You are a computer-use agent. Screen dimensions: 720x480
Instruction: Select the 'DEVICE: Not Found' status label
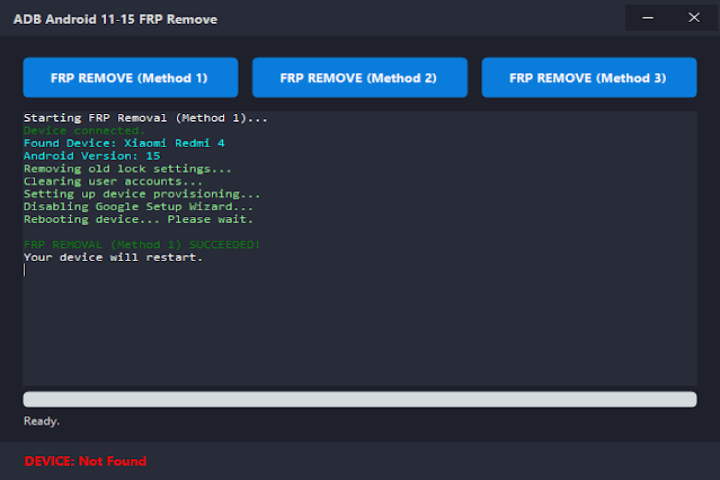pyautogui.click(x=86, y=461)
